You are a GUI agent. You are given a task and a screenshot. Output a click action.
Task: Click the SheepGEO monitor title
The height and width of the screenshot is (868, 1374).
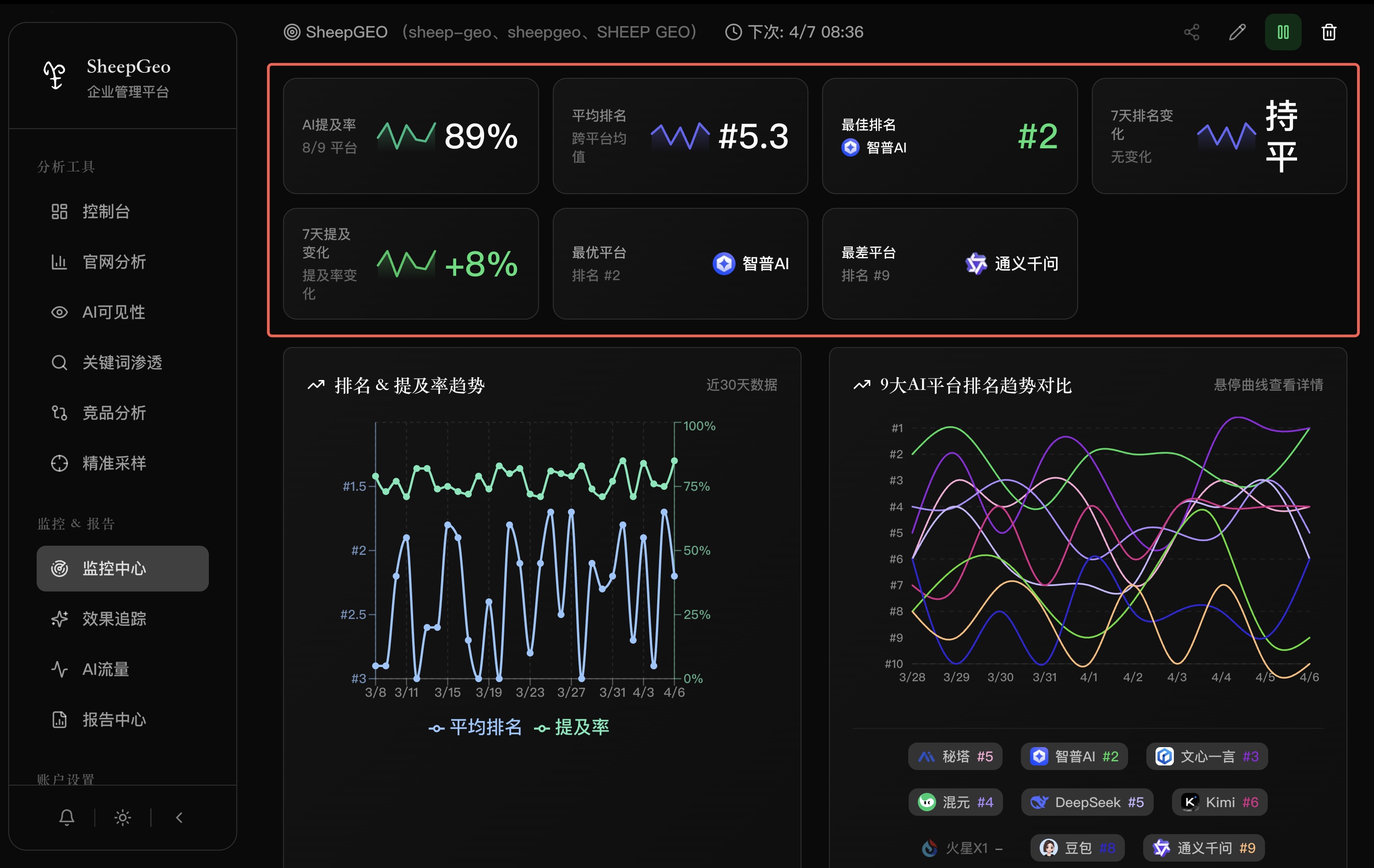tap(346, 32)
